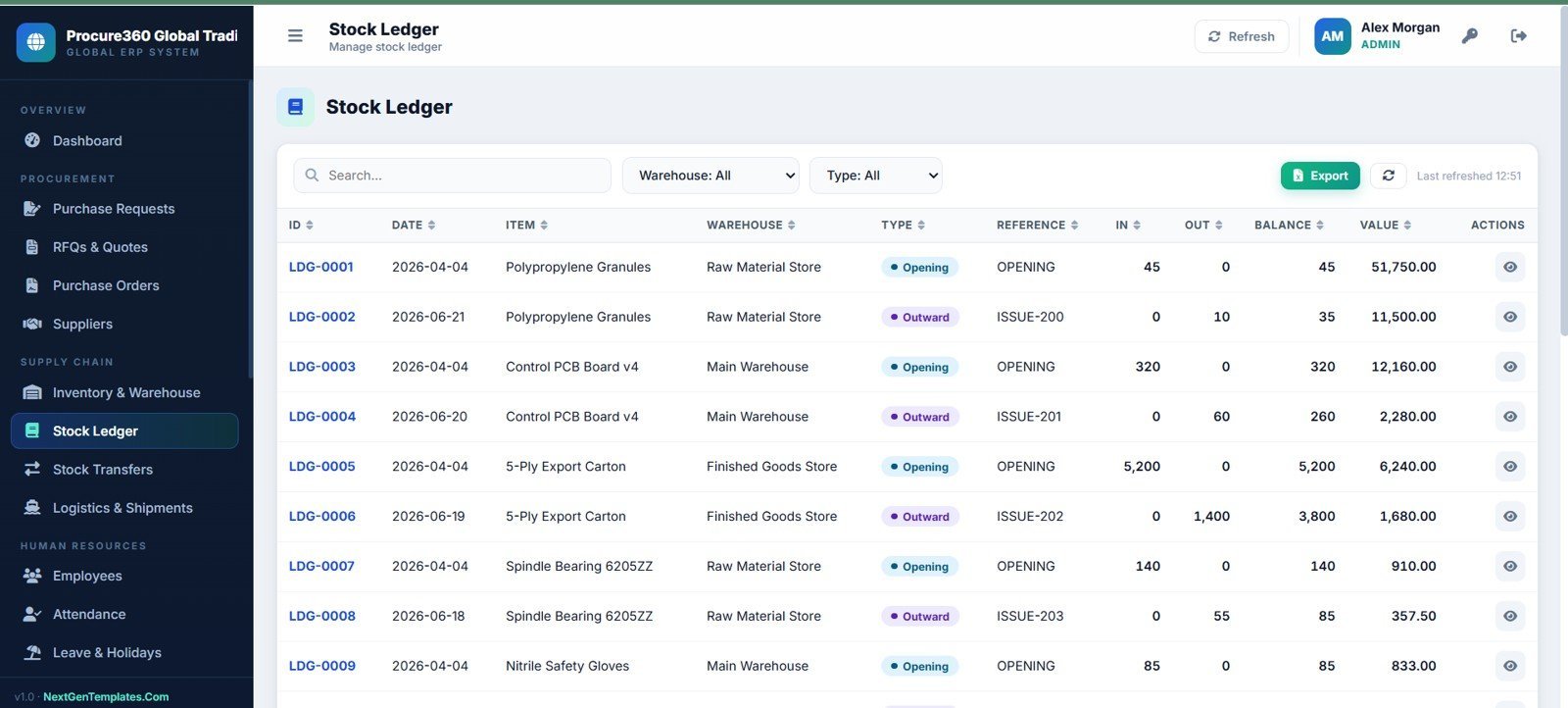This screenshot has height=708, width=1568.
Task: Open the eye icon for LDG-0003
Action: coord(1509,367)
